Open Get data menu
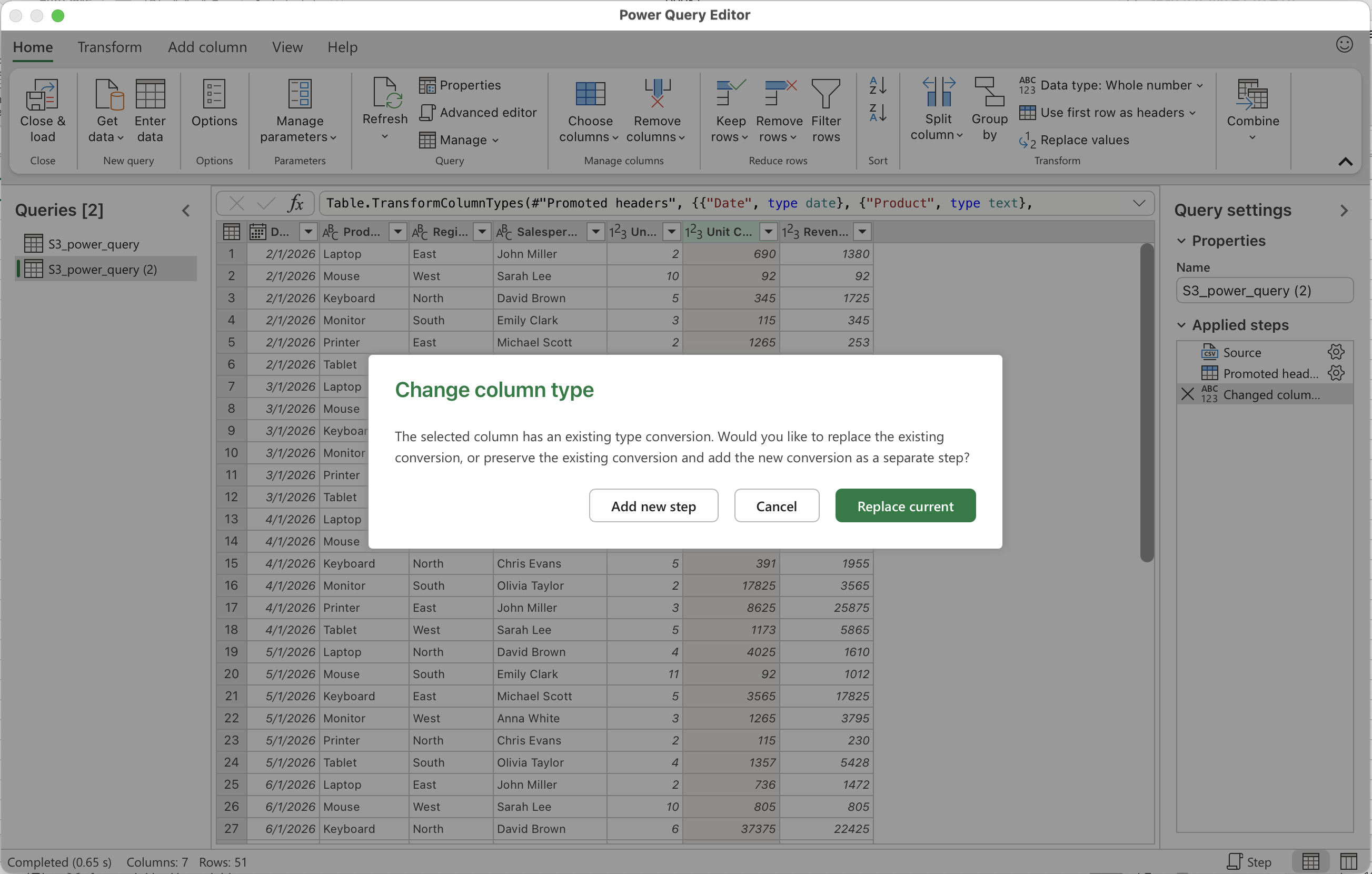This screenshot has height=874, width=1372. [106, 111]
